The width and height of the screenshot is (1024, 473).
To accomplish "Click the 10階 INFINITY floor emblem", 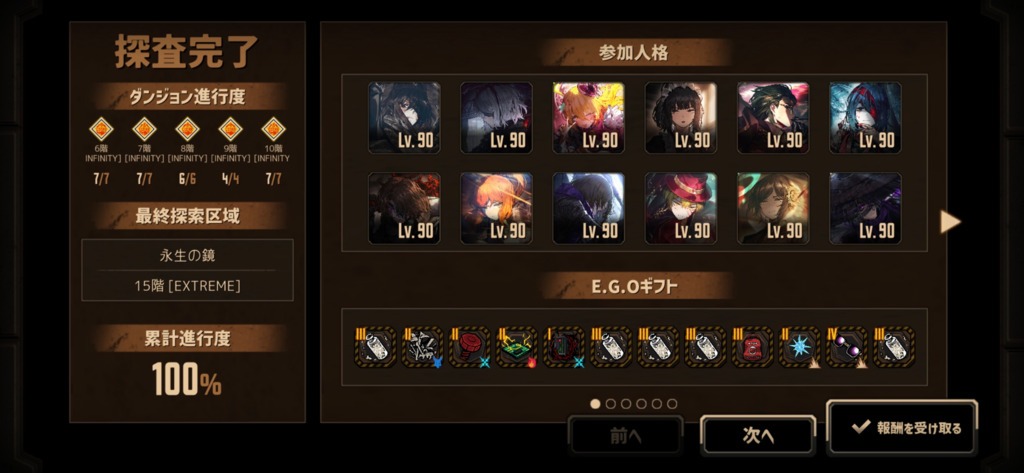I will tap(274, 129).
